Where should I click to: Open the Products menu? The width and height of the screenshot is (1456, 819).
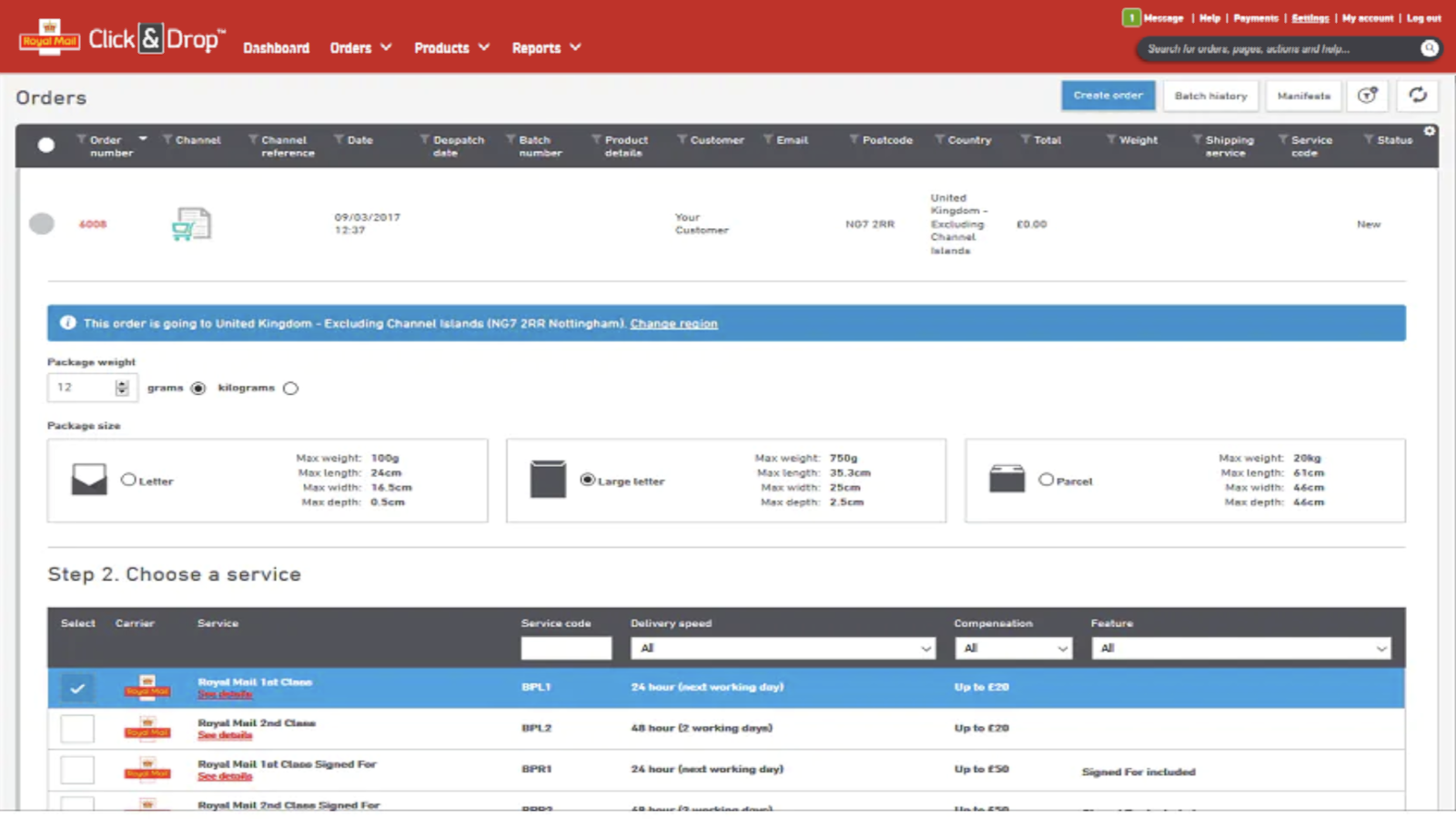coord(451,47)
